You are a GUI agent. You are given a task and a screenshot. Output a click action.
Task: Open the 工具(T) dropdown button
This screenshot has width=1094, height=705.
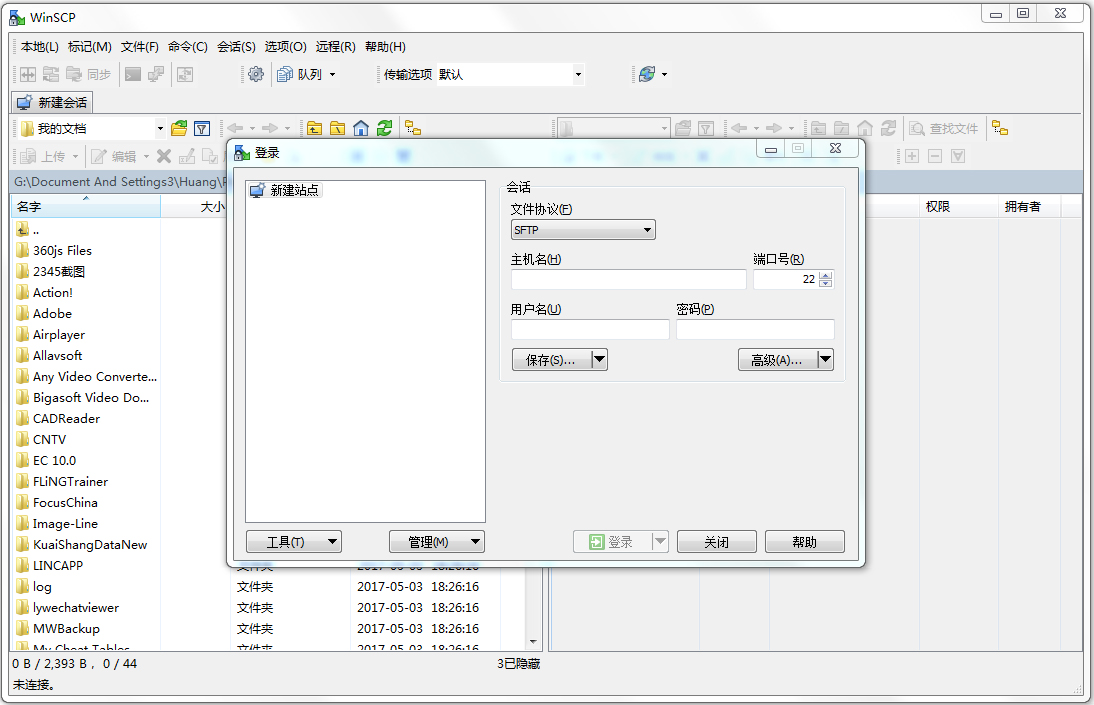pos(294,542)
